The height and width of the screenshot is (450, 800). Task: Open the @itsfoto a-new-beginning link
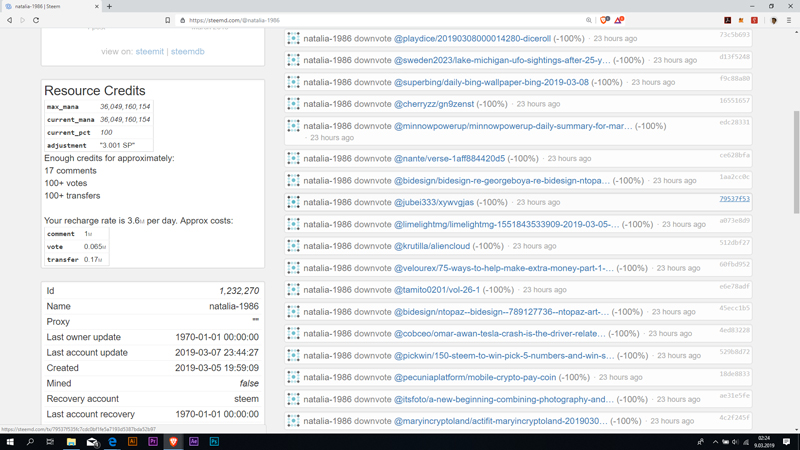[504, 399]
